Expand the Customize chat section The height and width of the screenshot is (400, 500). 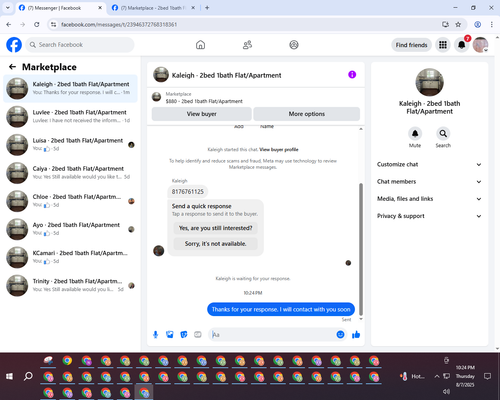pyautogui.click(x=429, y=164)
